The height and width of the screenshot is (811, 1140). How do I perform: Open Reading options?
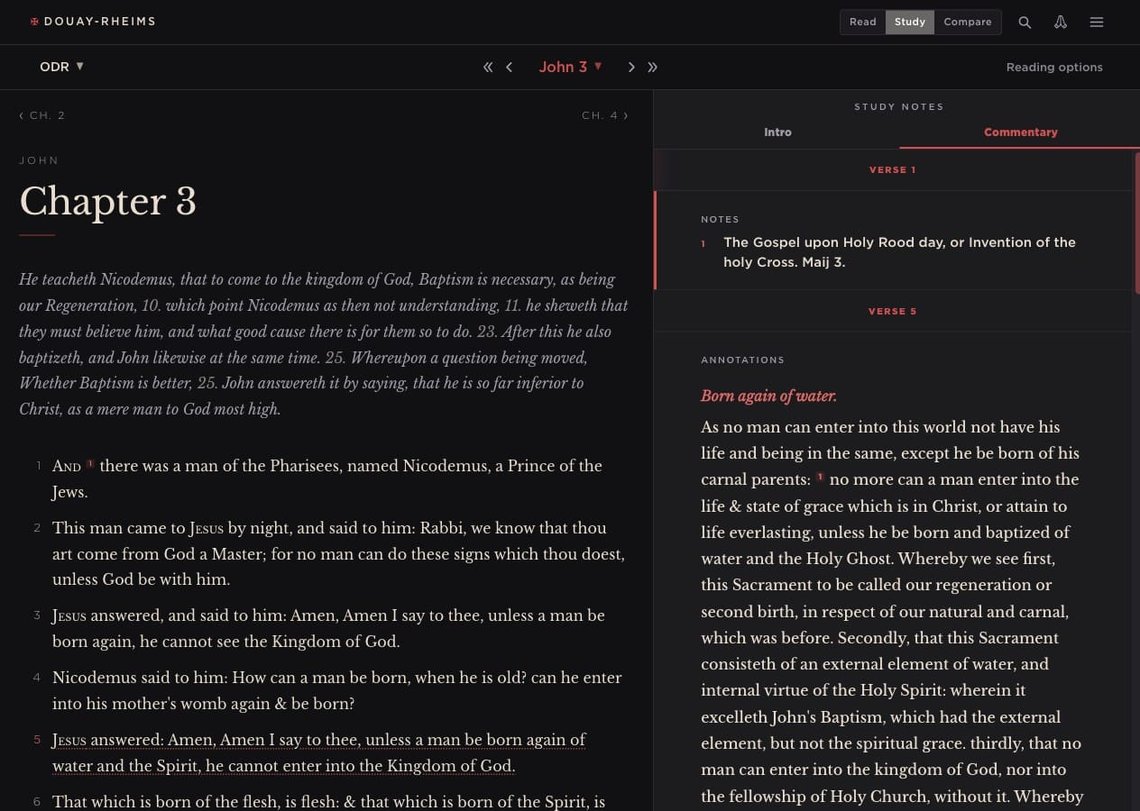click(1054, 67)
